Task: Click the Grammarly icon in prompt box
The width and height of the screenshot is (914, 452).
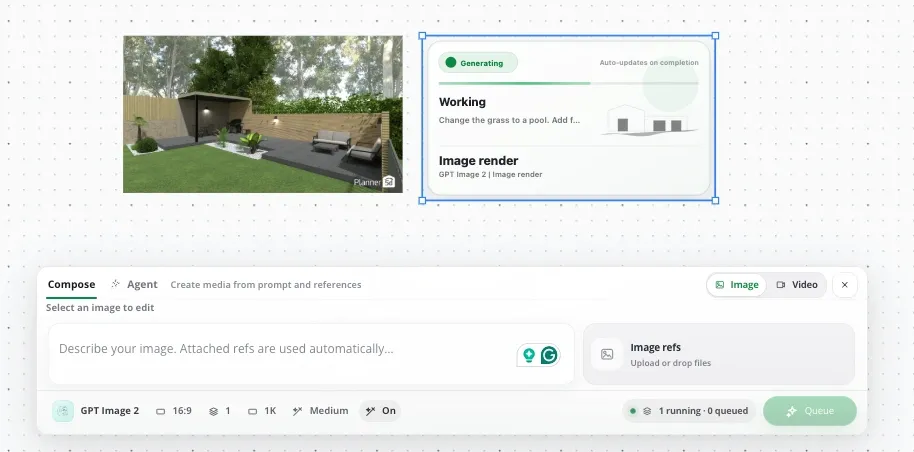Action: 549,355
